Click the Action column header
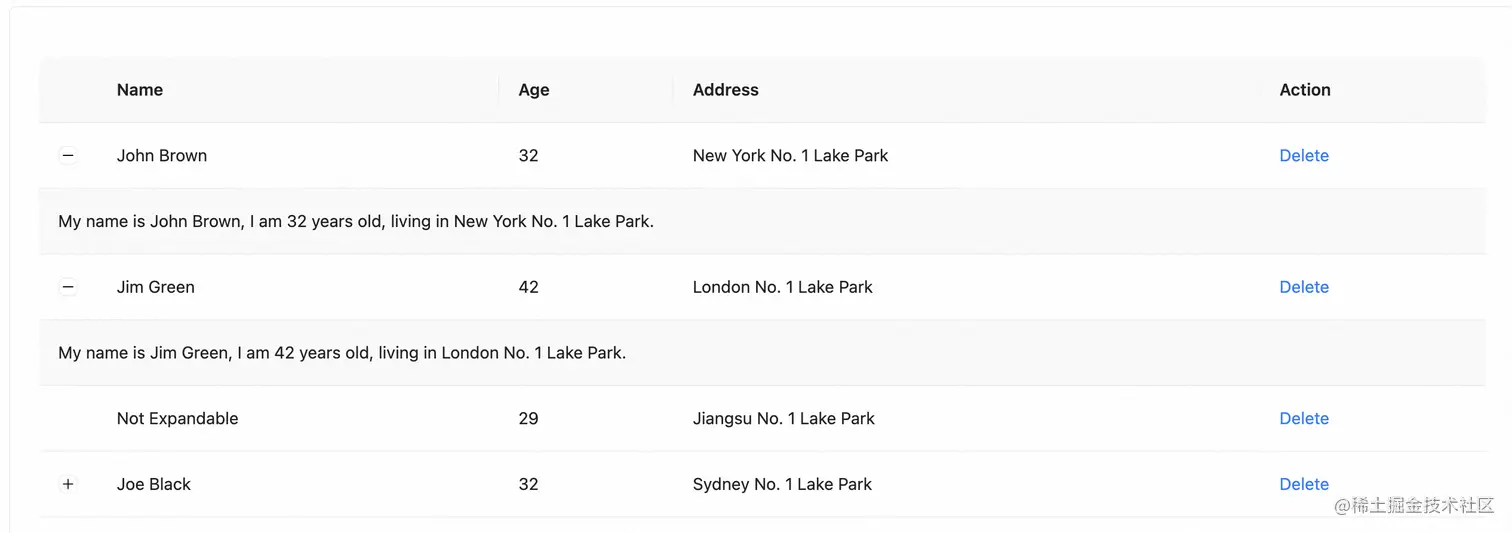Viewport: 1512px width, 533px height. [1305, 90]
